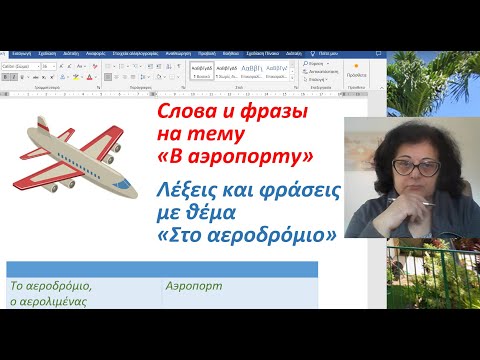This screenshot has height=360, width=480.
Task: Click the Comments icon in title bar
Action: pyautogui.click(x=378, y=53)
